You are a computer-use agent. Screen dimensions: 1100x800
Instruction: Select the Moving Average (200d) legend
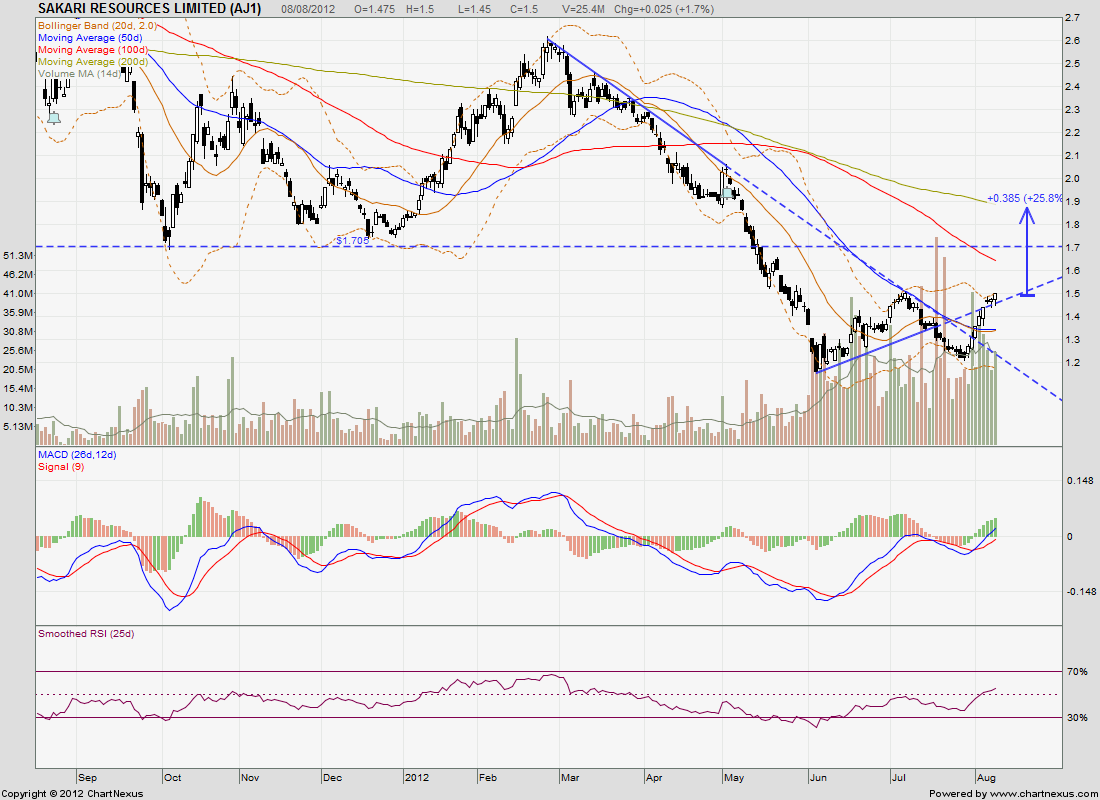pyautogui.click(x=93, y=62)
